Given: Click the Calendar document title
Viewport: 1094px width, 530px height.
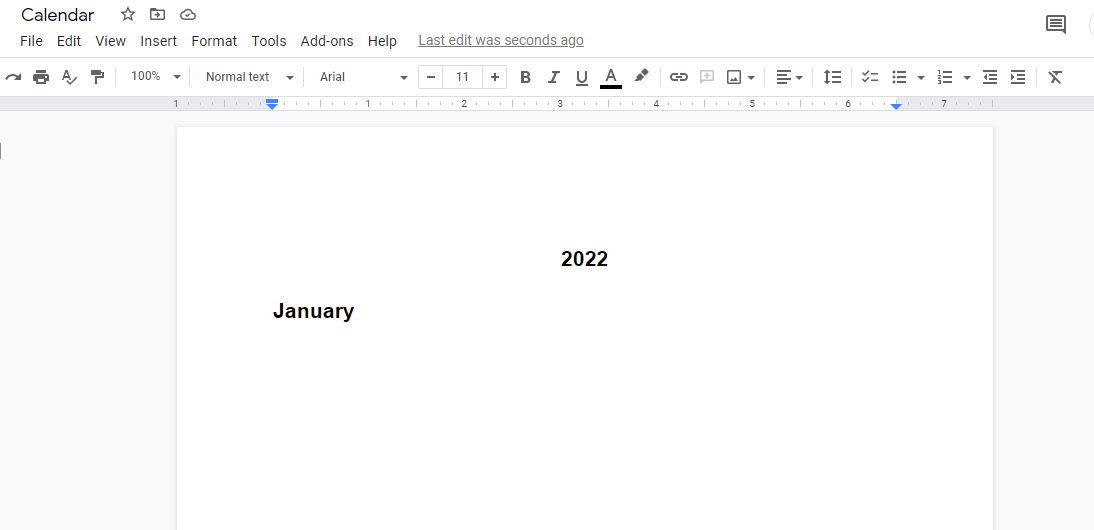Looking at the screenshot, I should pos(57,15).
